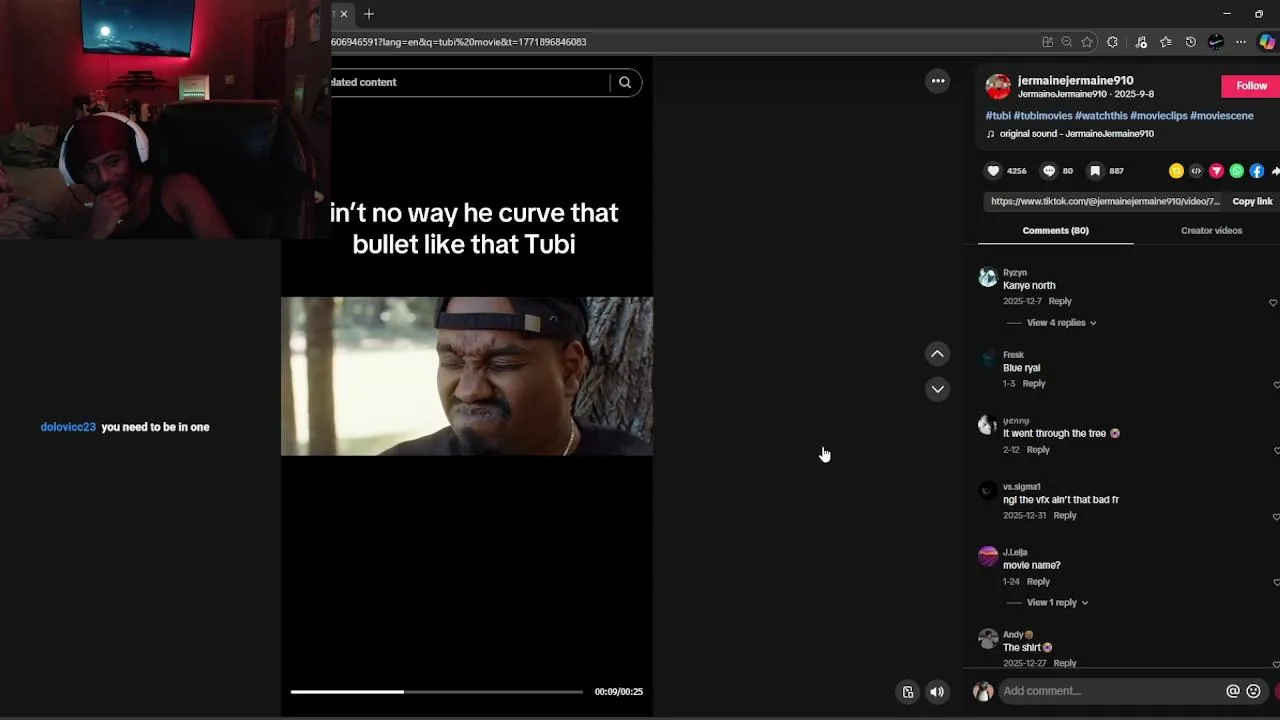Open the browser Extensions puzzle icon
This screenshot has width=1280, height=720.
point(1112,42)
